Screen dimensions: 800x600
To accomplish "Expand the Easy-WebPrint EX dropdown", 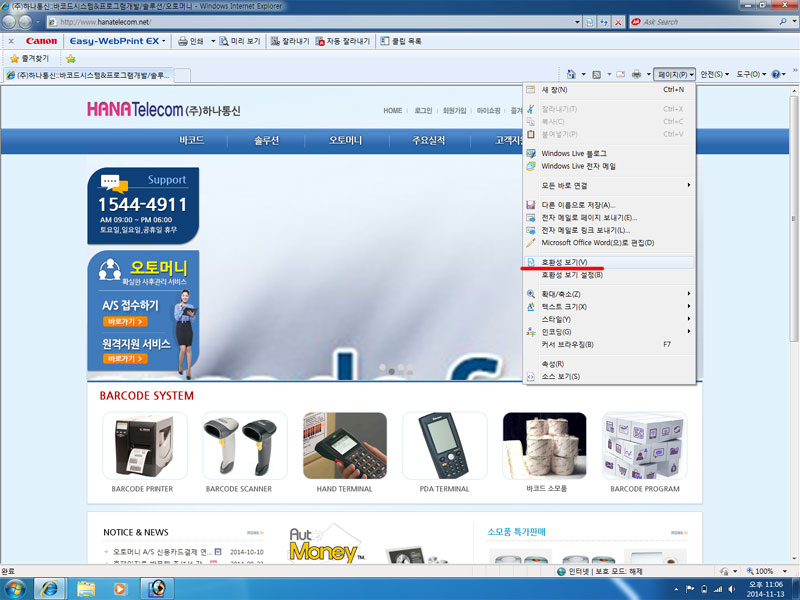I will pos(163,41).
